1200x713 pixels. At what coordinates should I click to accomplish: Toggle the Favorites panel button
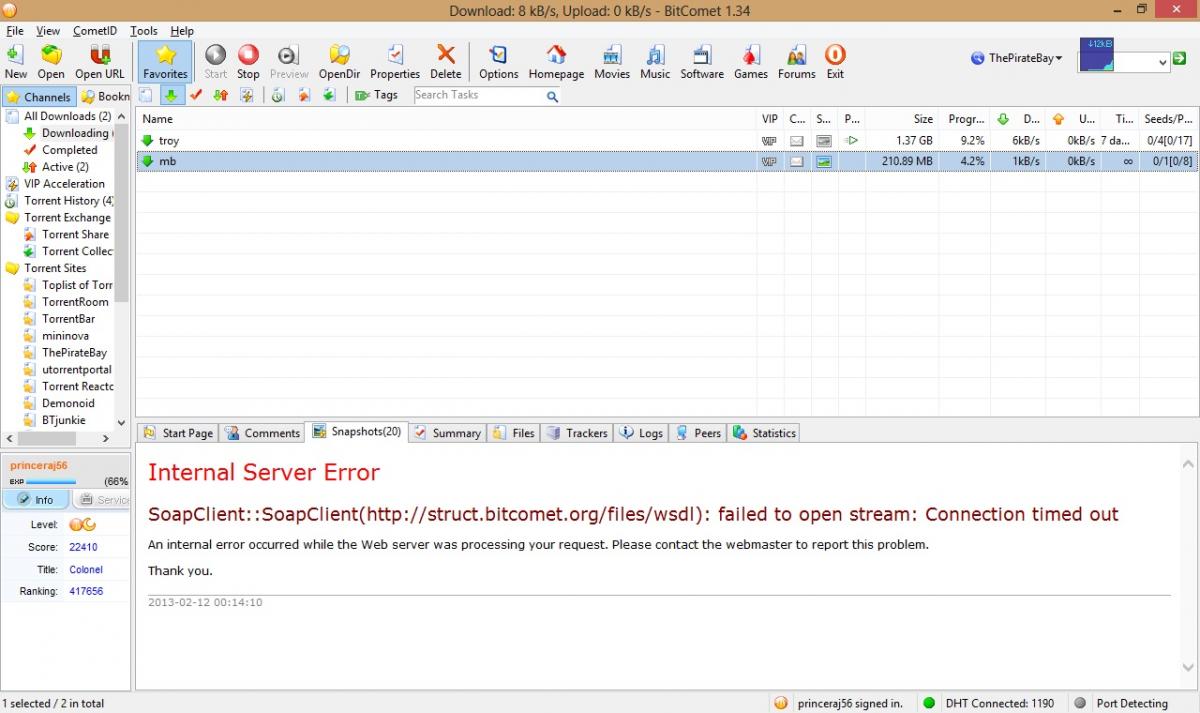(165, 61)
